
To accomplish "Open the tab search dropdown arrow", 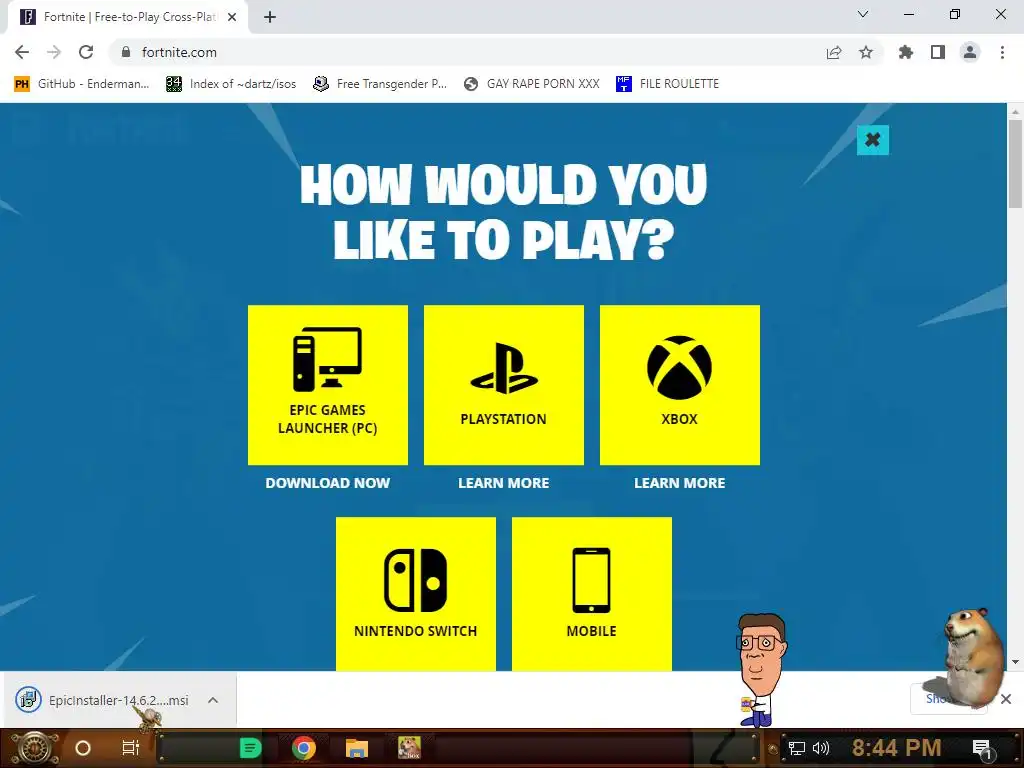I will pyautogui.click(x=863, y=14).
